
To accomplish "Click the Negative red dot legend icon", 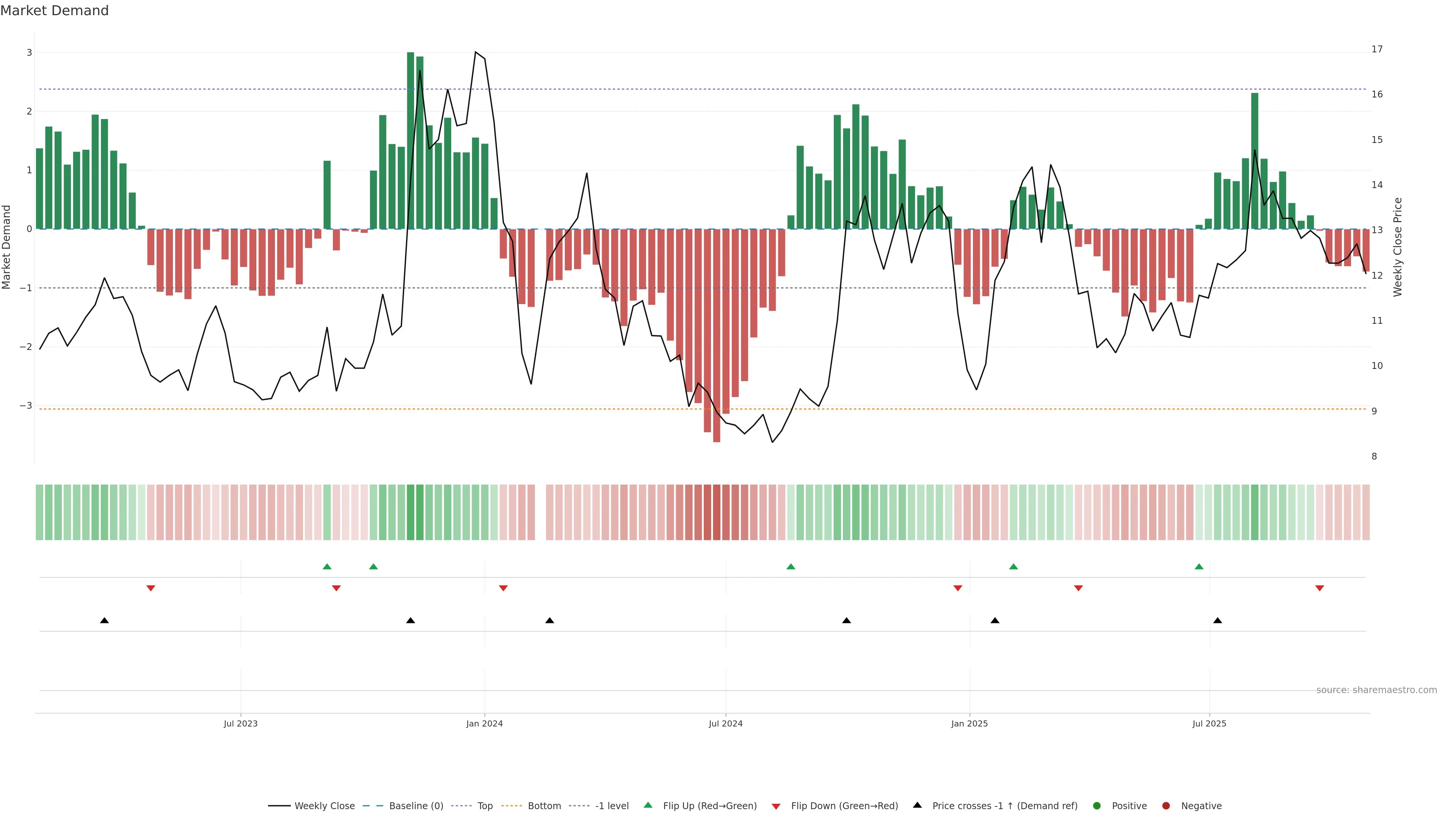I will (x=1166, y=805).
